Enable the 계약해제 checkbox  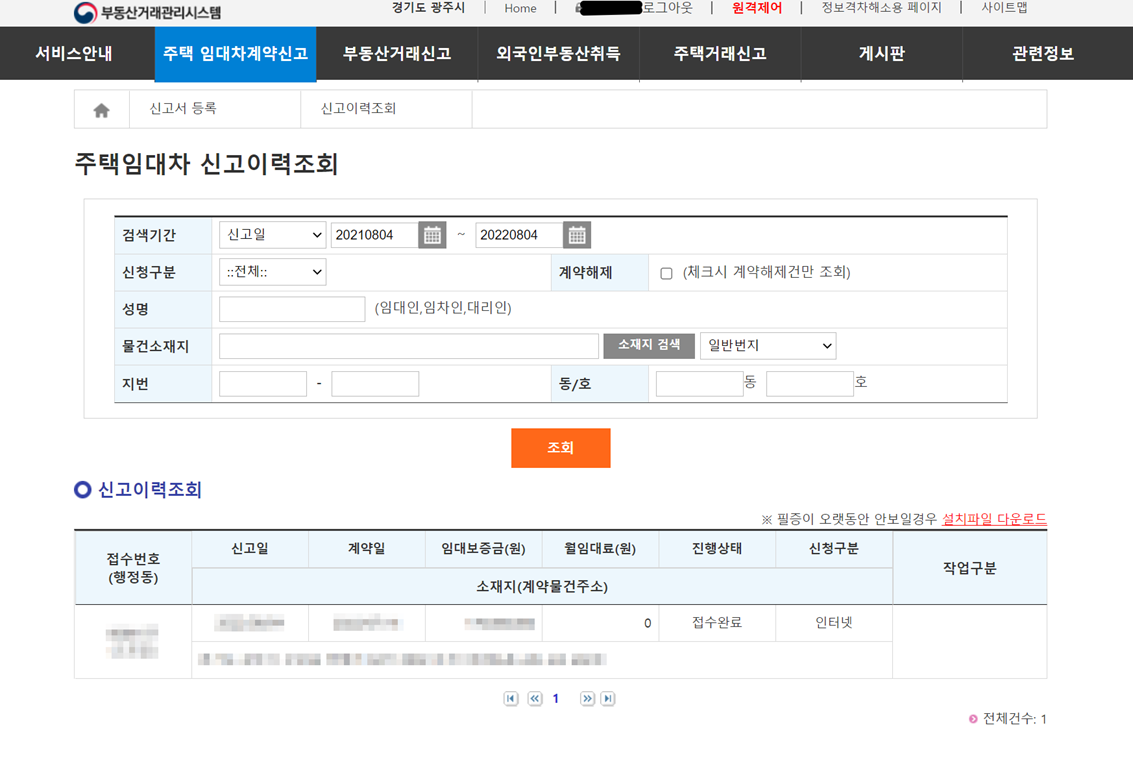[x=665, y=272]
